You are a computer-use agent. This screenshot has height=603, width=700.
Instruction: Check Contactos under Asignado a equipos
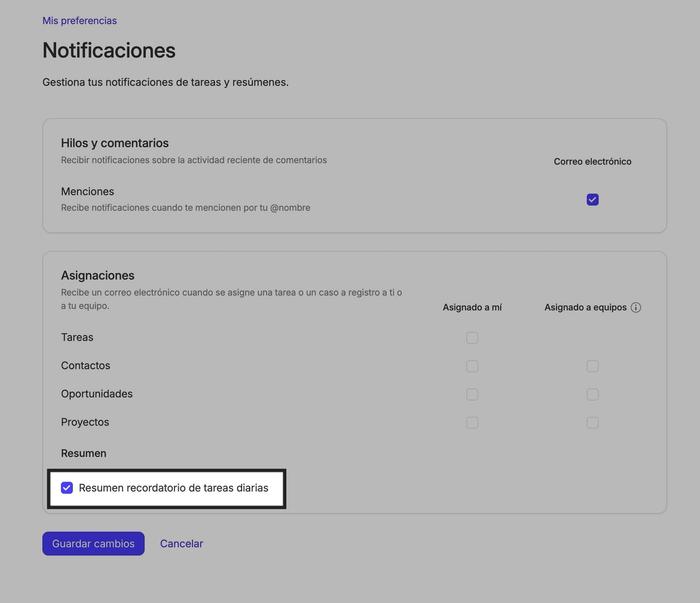[592, 366]
